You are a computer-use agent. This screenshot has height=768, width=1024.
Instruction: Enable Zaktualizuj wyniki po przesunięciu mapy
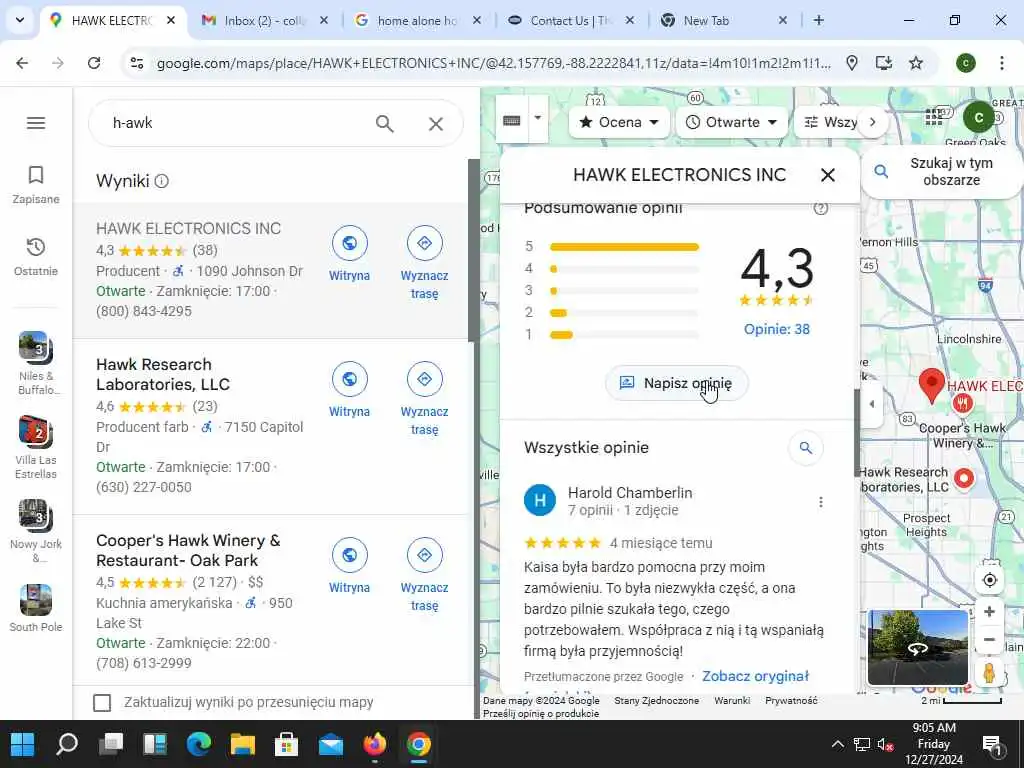pyautogui.click(x=102, y=703)
